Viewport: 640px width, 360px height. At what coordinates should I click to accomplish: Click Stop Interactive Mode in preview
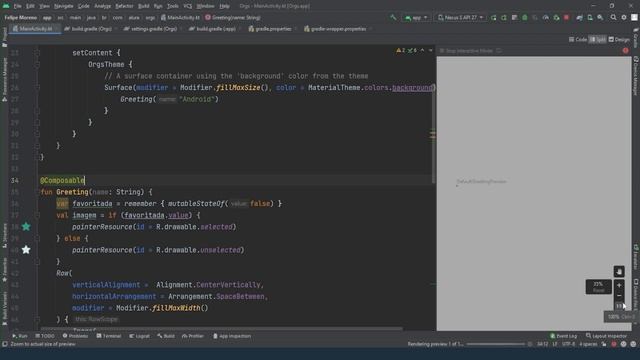pyautogui.click(x=467, y=51)
